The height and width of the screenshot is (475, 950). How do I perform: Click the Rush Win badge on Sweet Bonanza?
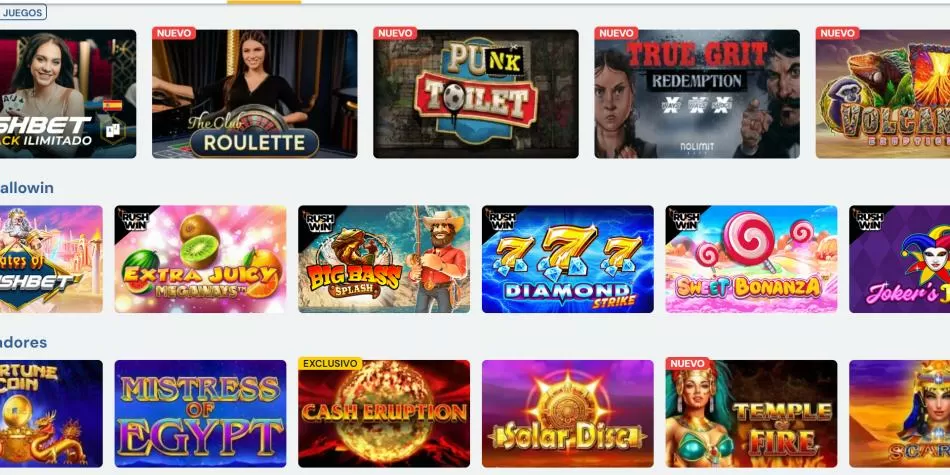point(685,221)
